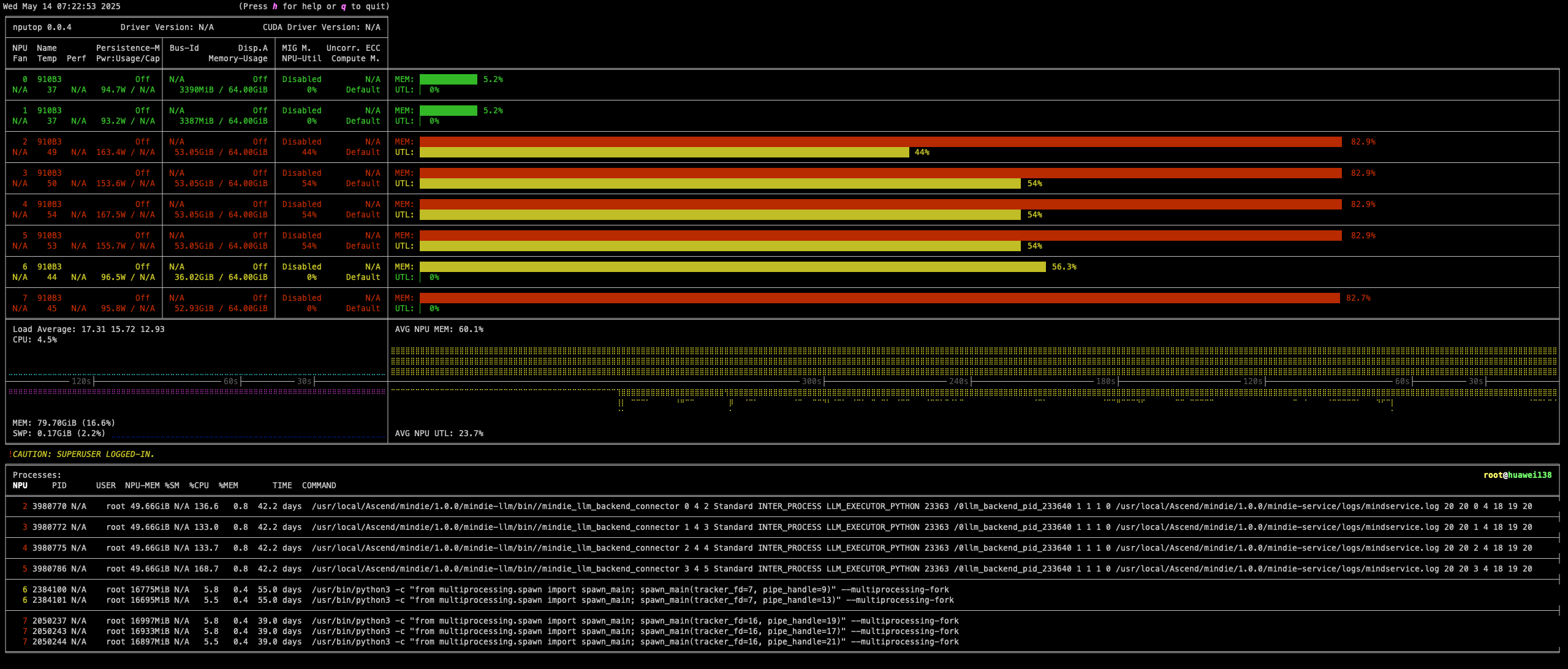Click the 'h for help' hint text
The width and height of the screenshot is (1568, 669).
(298, 6)
